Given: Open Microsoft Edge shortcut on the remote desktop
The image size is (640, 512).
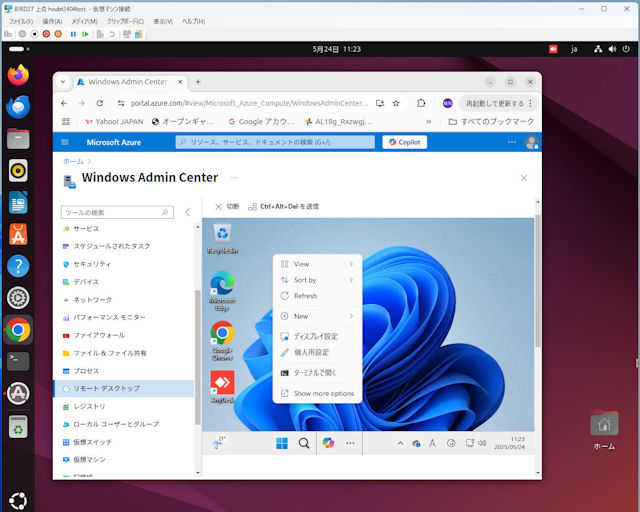Looking at the screenshot, I should click(x=222, y=291).
